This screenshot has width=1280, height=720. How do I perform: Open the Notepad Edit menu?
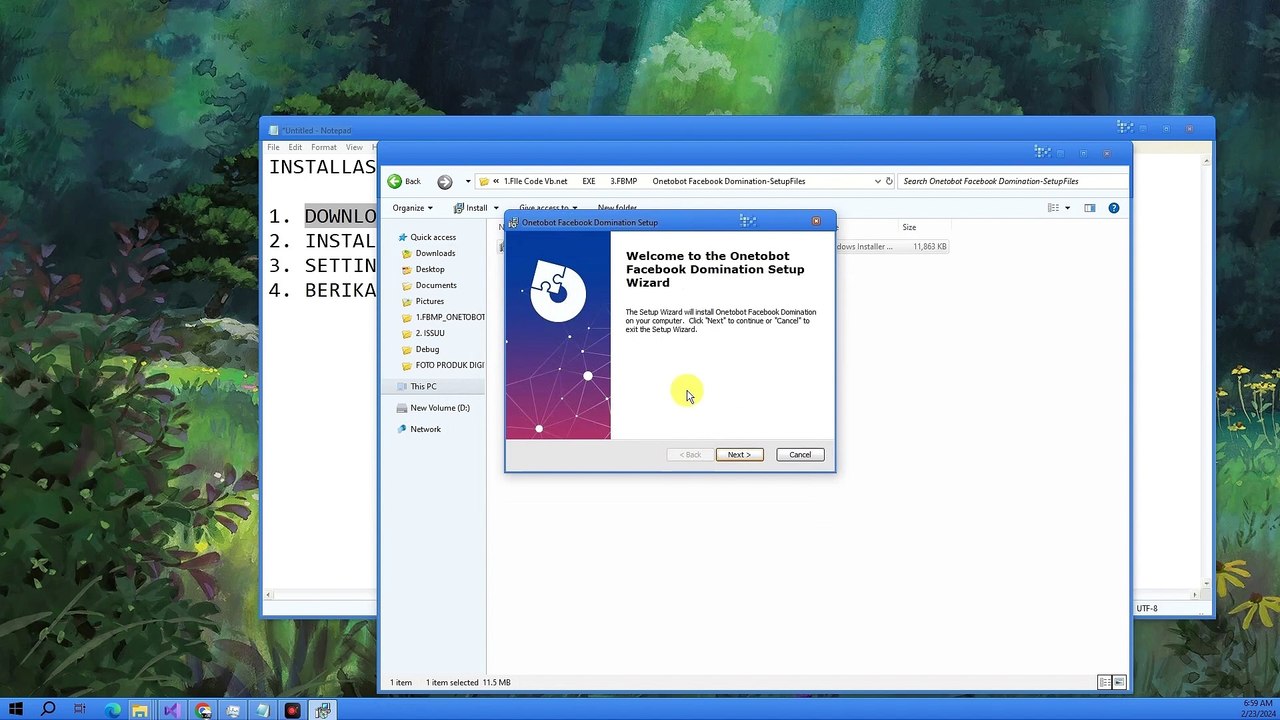(295, 147)
